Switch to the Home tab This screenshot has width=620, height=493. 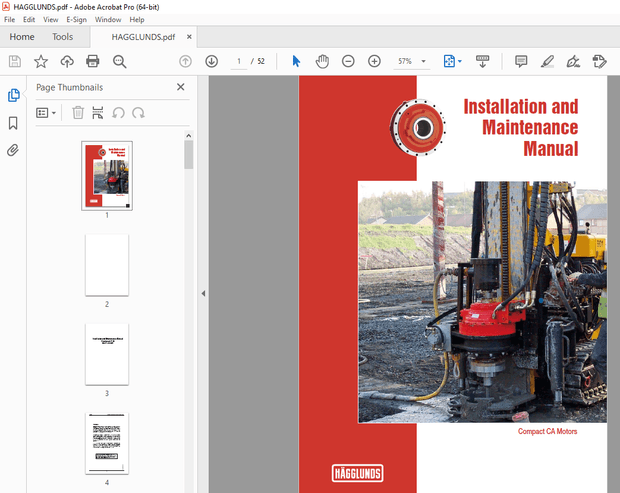point(22,37)
